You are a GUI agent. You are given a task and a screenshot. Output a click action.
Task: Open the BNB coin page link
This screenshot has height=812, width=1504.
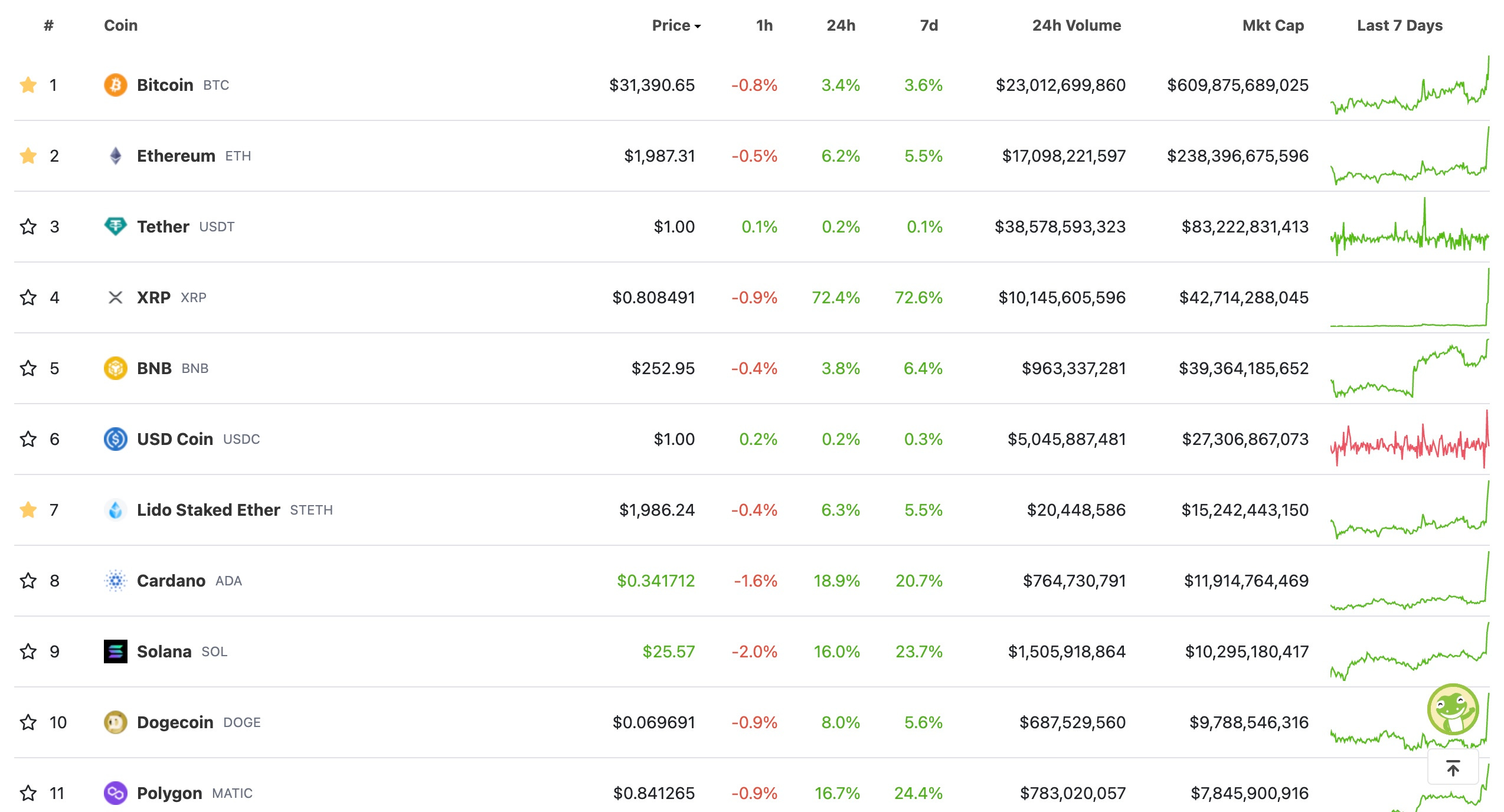click(x=154, y=368)
